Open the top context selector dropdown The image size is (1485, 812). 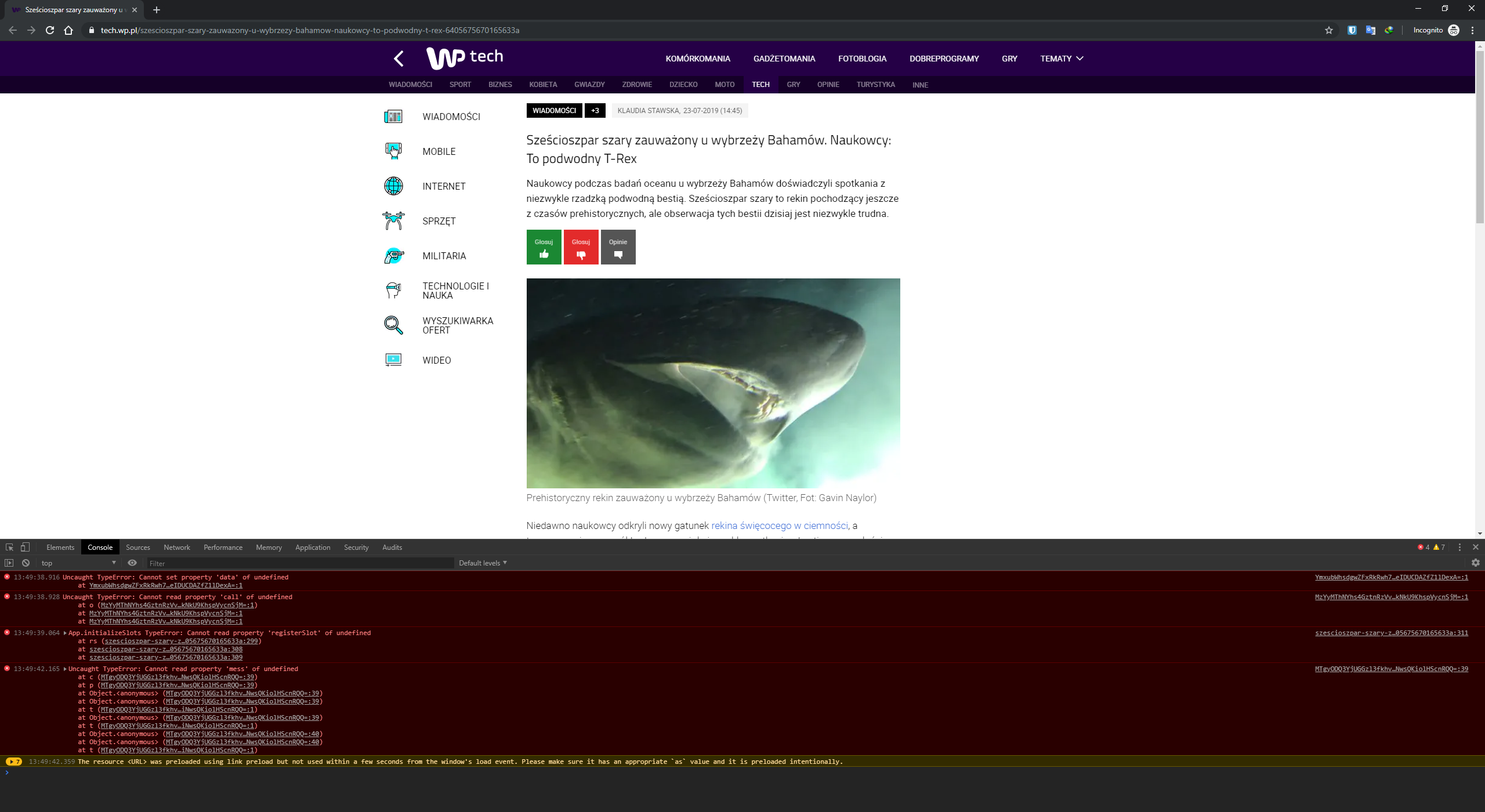[78, 563]
